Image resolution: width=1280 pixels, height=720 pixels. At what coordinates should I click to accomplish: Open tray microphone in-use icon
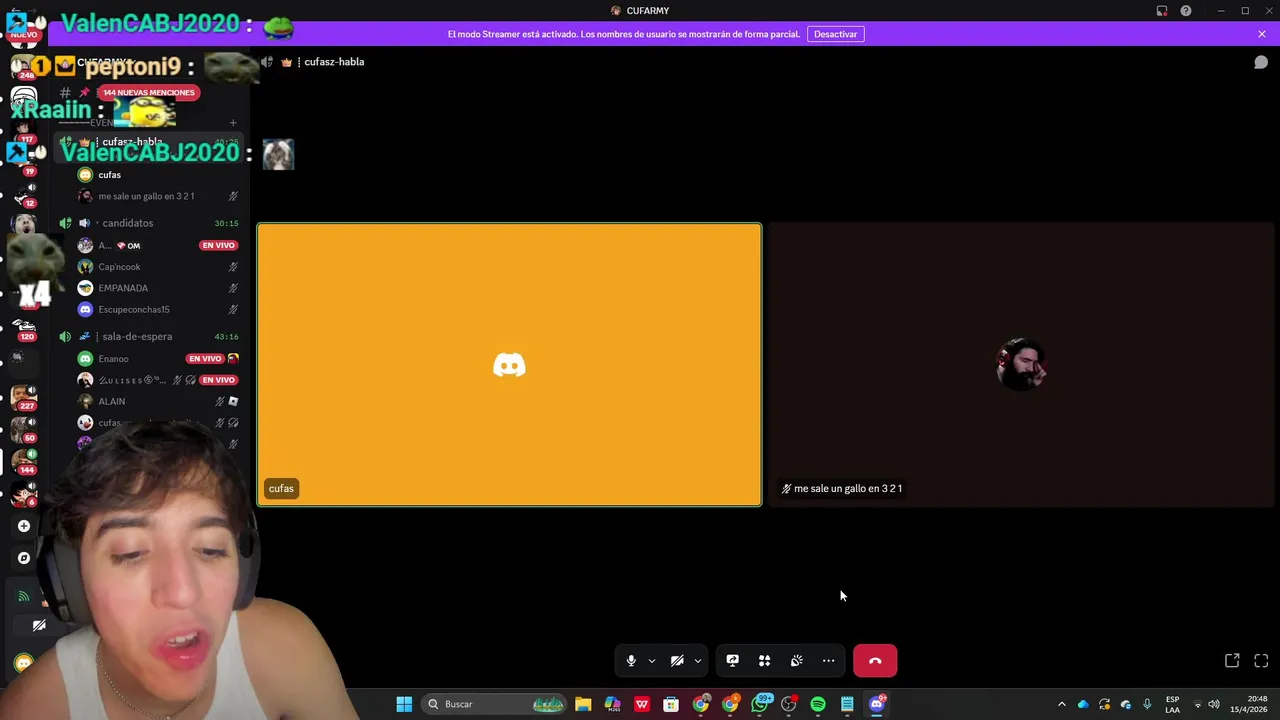point(1147,704)
